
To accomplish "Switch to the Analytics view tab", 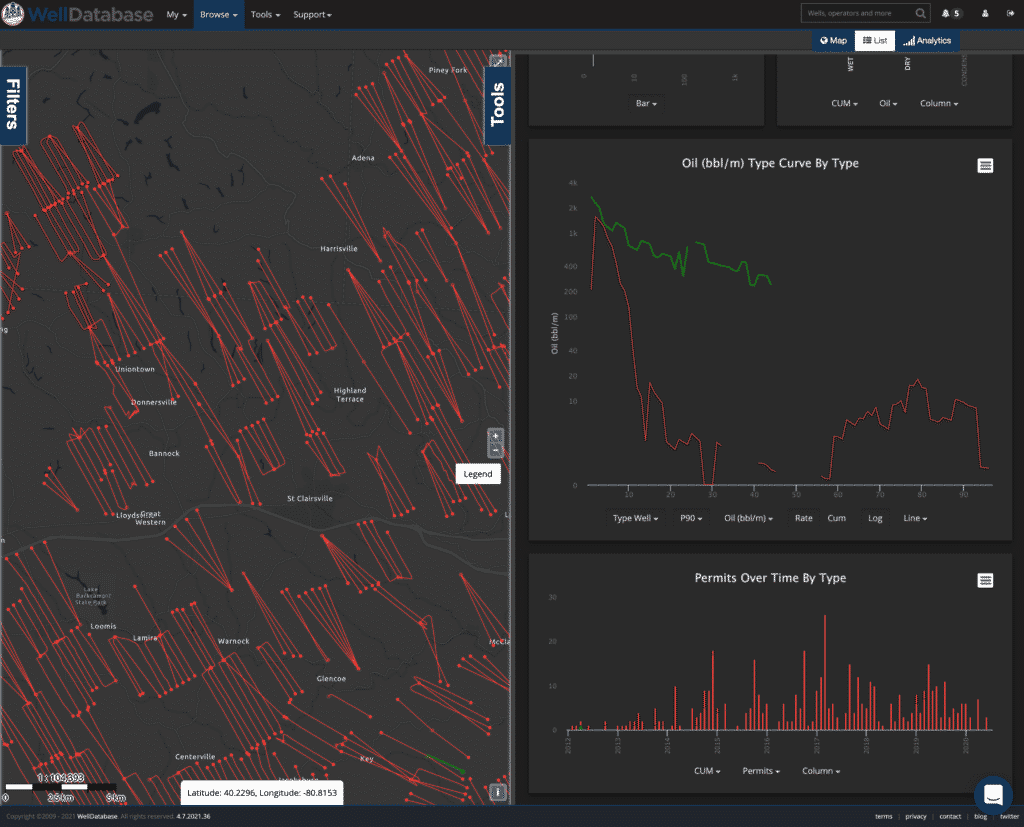I will (927, 41).
